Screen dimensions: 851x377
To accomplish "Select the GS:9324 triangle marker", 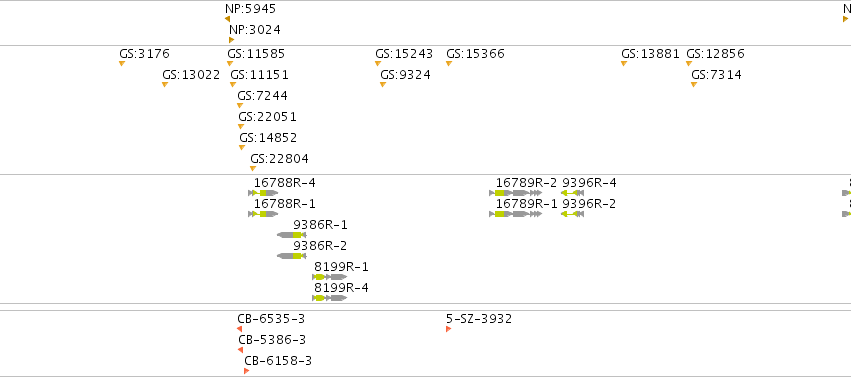I will pos(383,85).
